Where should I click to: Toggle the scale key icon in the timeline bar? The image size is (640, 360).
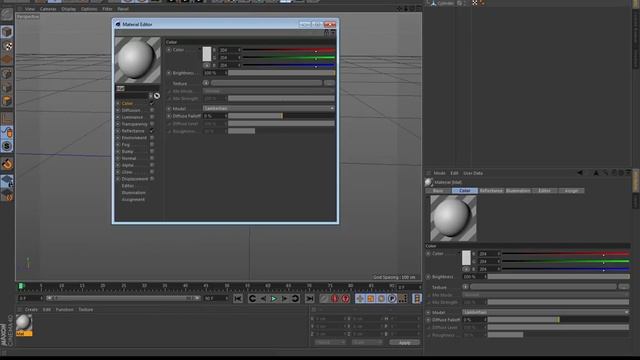click(x=370, y=299)
